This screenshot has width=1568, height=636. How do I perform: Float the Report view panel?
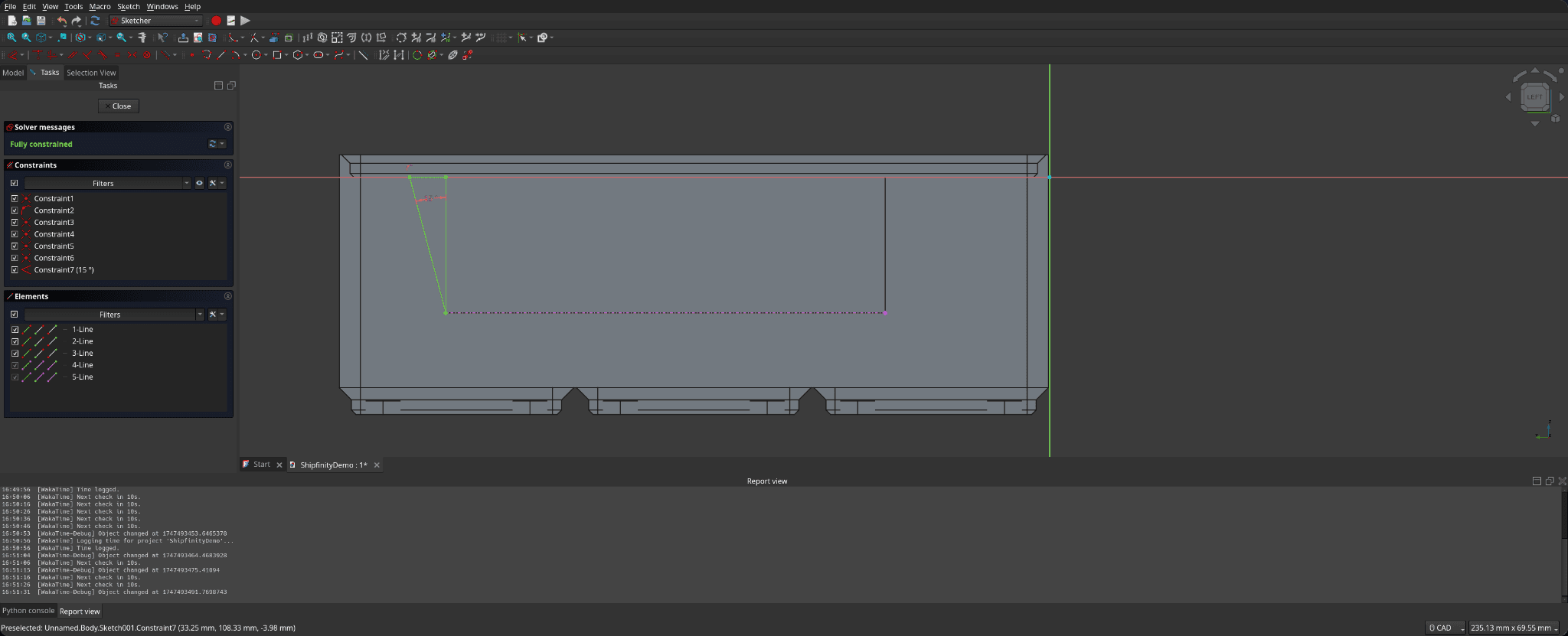tap(1550, 481)
